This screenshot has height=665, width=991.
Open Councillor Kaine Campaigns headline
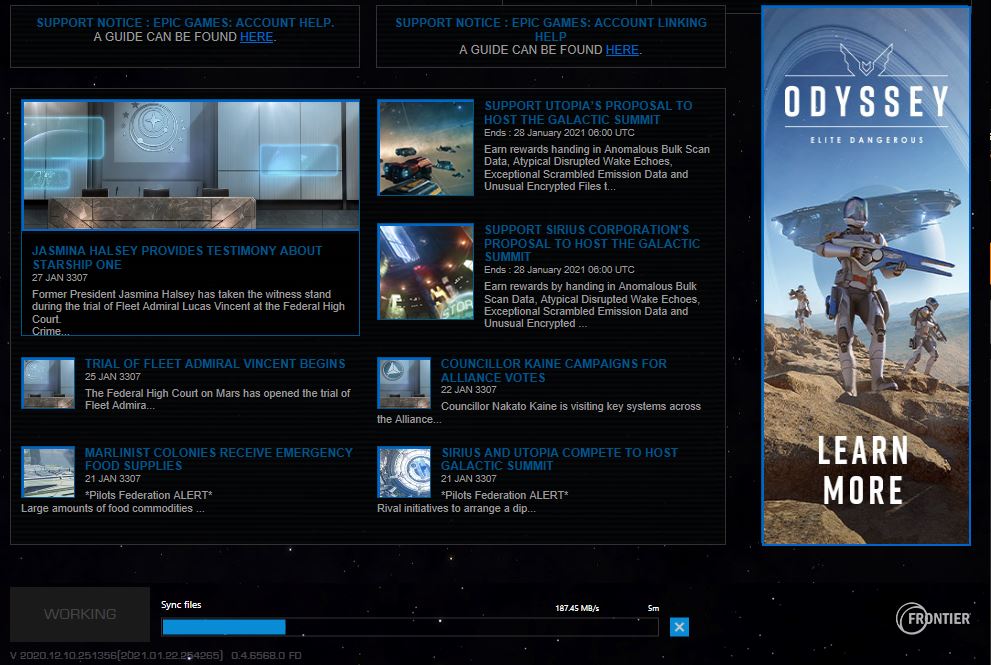coord(554,370)
